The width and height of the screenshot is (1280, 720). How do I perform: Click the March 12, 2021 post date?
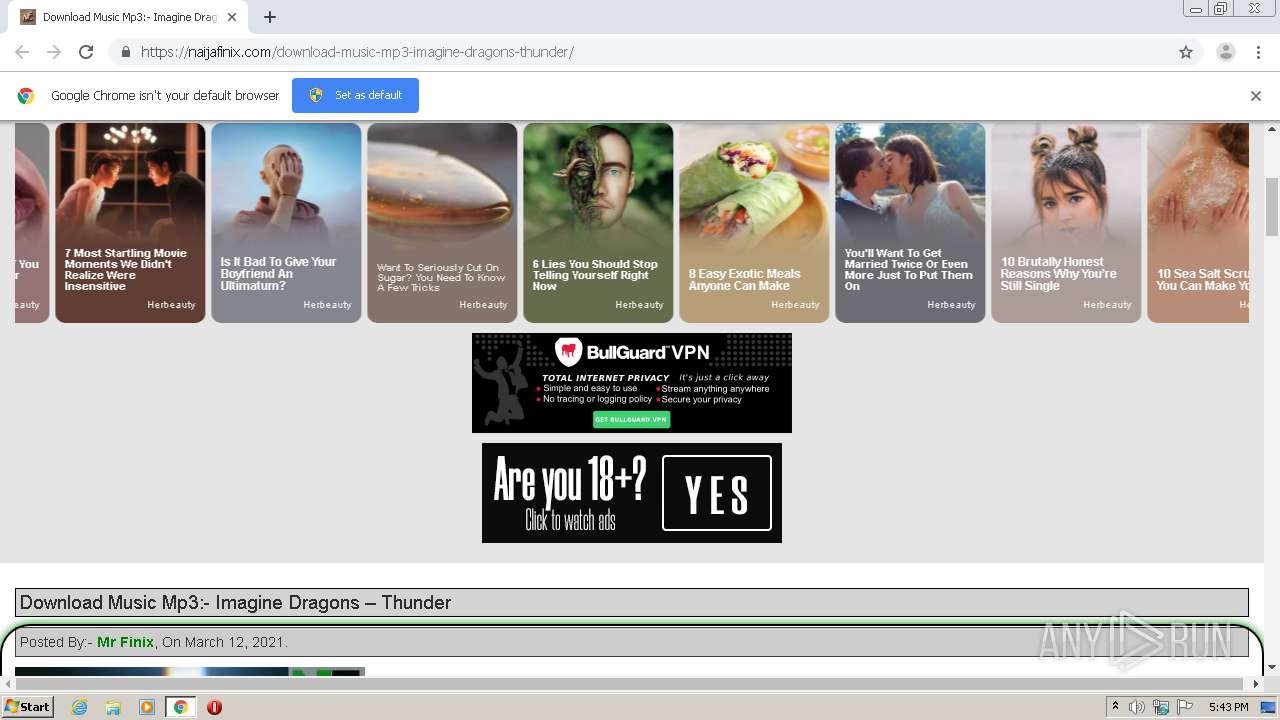235,642
